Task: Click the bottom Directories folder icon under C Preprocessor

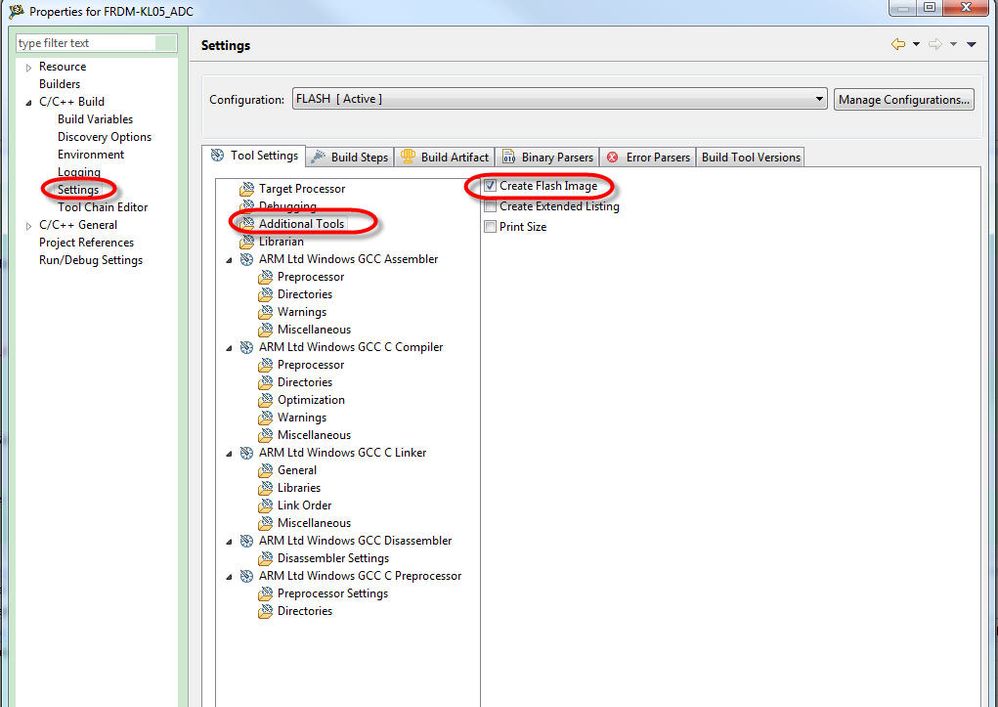Action: click(265, 611)
